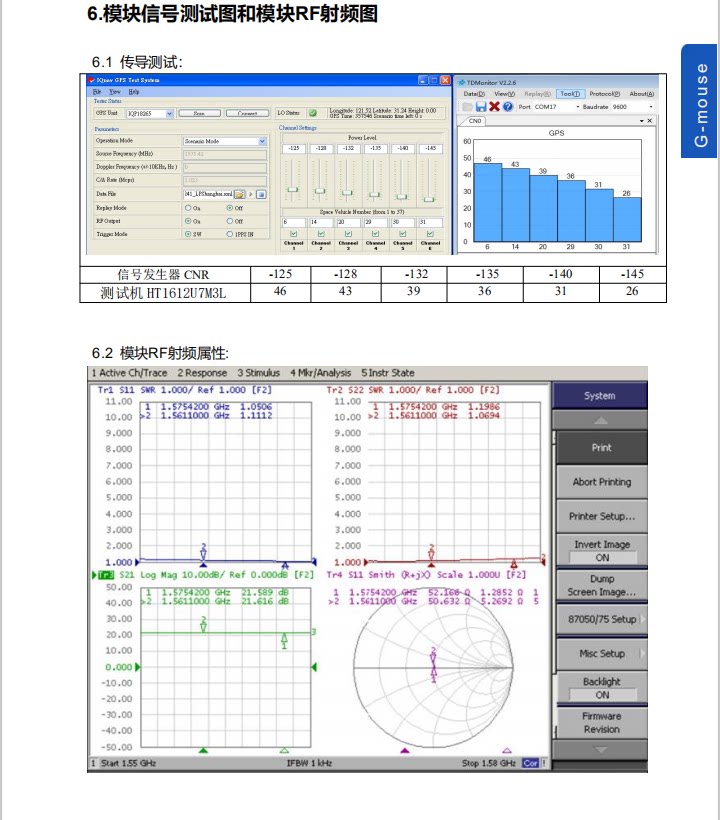Open the 3 Stimulus analyzer menu
The width and height of the screenshot is (720, 820).
(x=258, y=373)
